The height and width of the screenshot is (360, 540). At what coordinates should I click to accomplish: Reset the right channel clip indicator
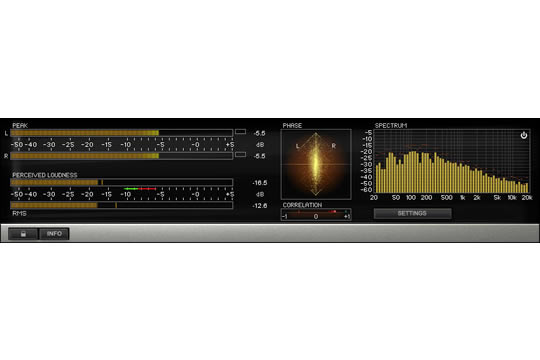(240, 154)
